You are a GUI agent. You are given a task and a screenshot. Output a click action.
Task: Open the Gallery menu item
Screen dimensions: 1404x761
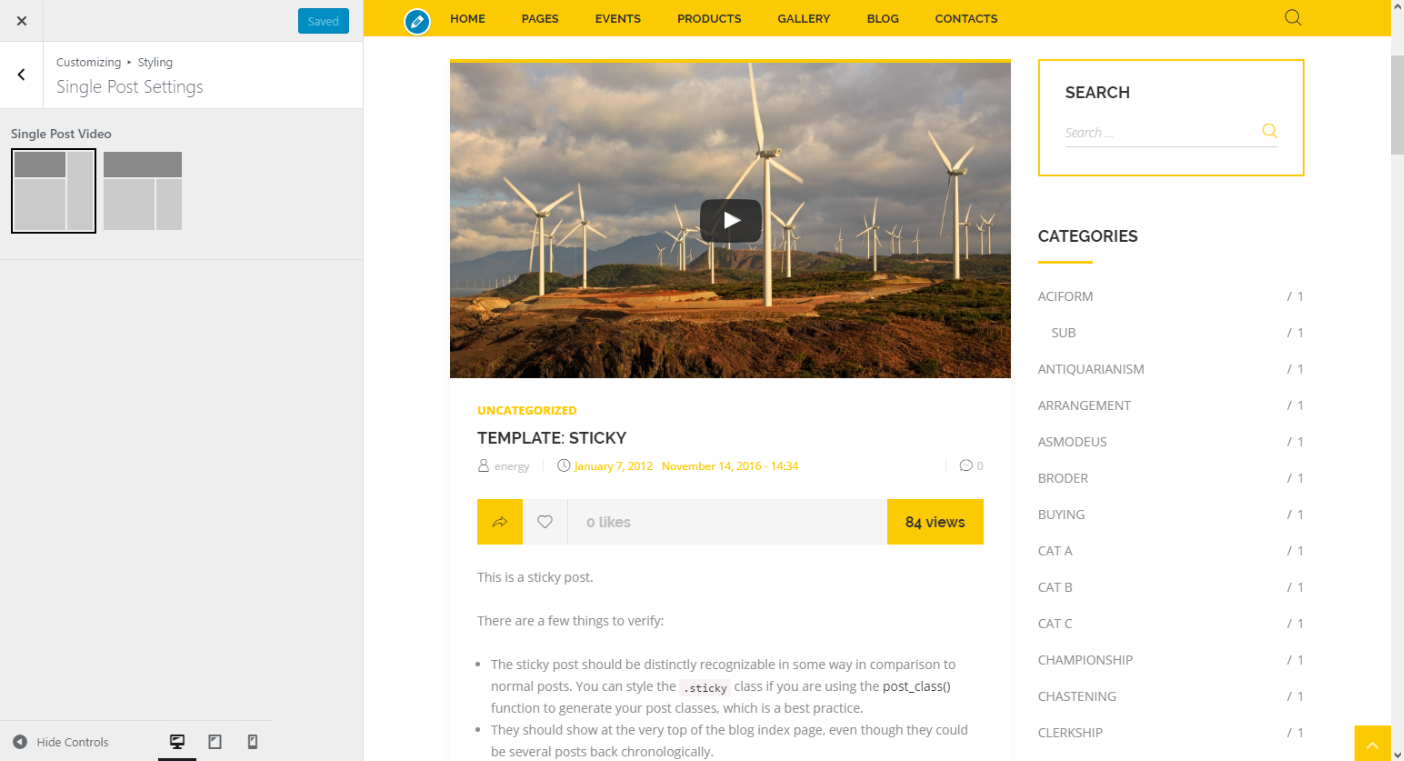[803, 19]
